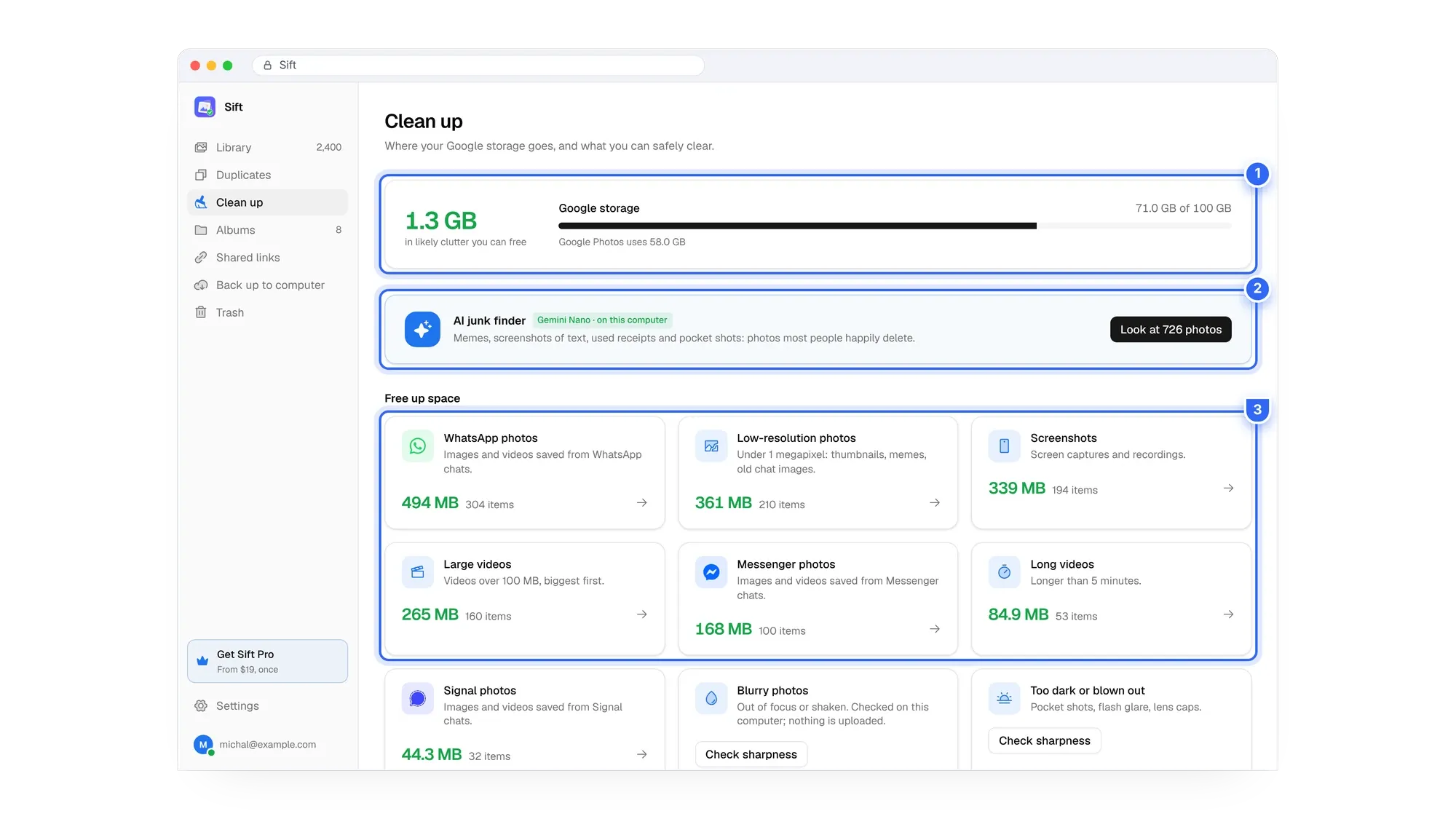The image size is (1456, 819).
Task: Click the Settings gear icon
Action: [x=201, y=706]
